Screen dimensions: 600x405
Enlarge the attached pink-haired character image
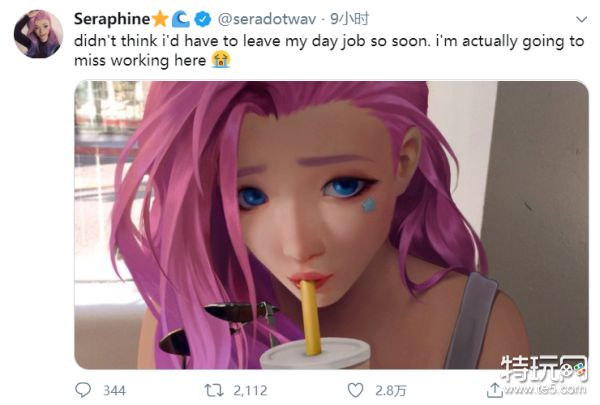tap(331, 225)
